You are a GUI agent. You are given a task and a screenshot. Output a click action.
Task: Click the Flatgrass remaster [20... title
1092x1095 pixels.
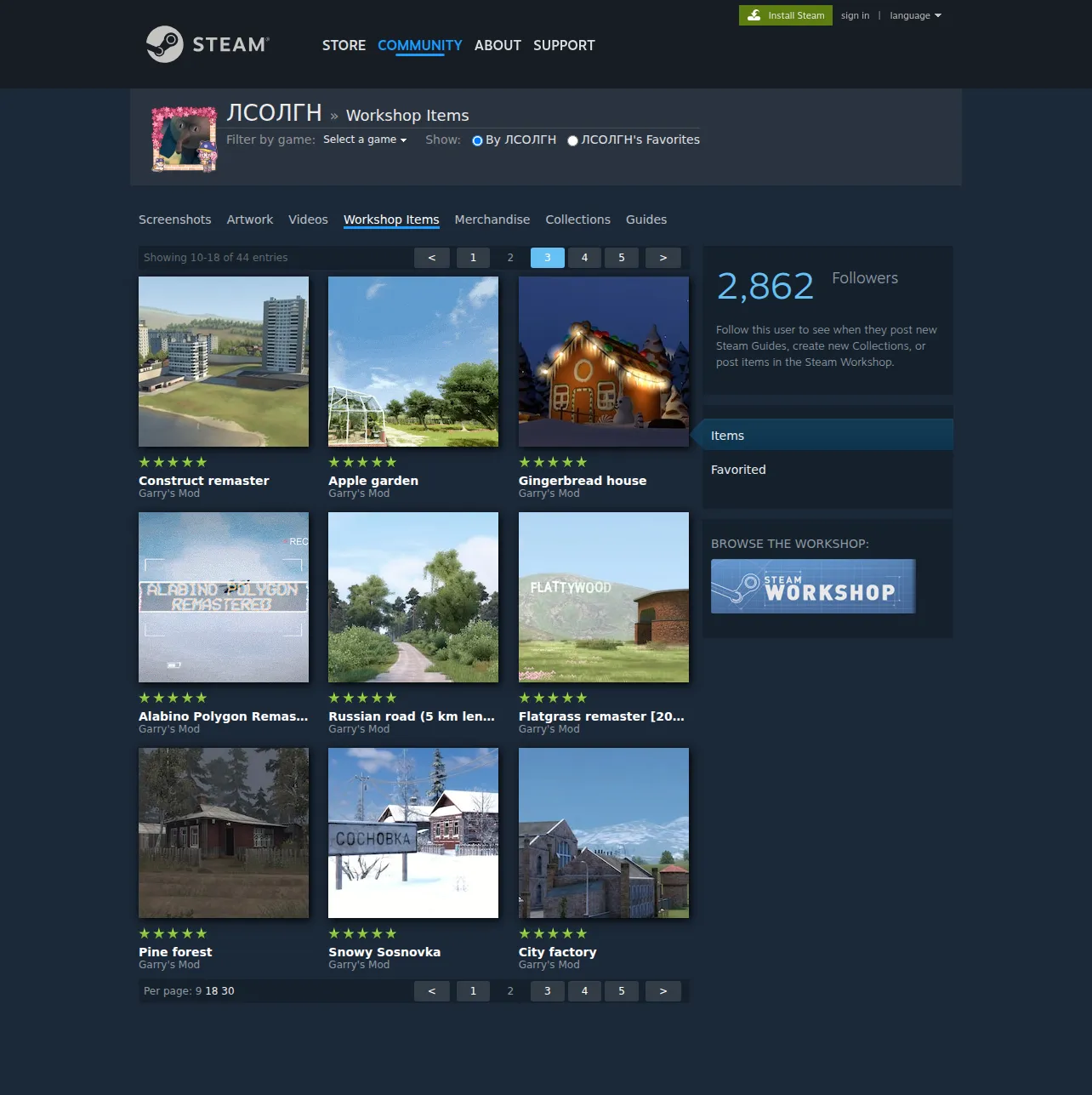pos(601,716)
